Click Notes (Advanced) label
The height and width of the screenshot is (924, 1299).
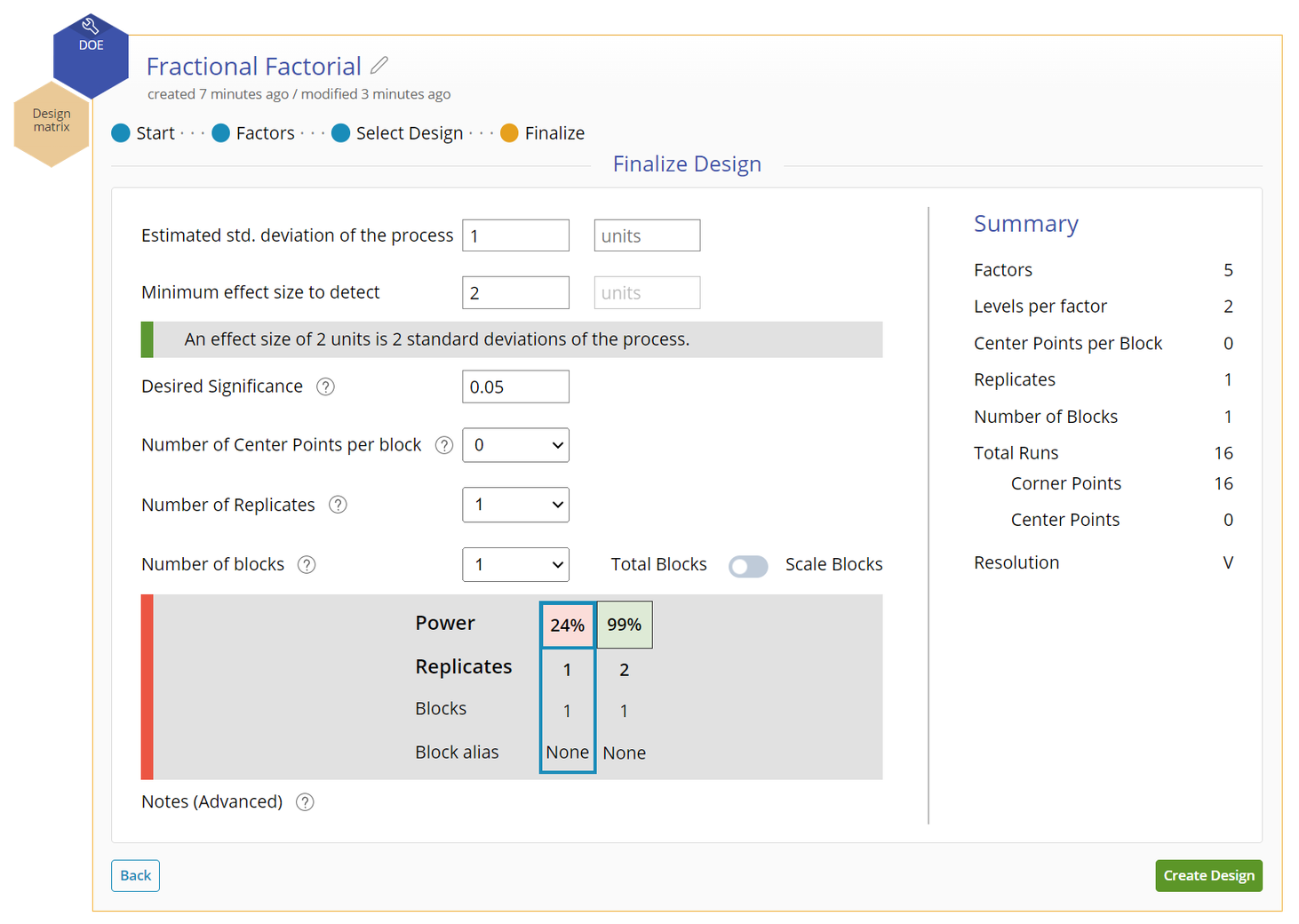click(211, 801)
